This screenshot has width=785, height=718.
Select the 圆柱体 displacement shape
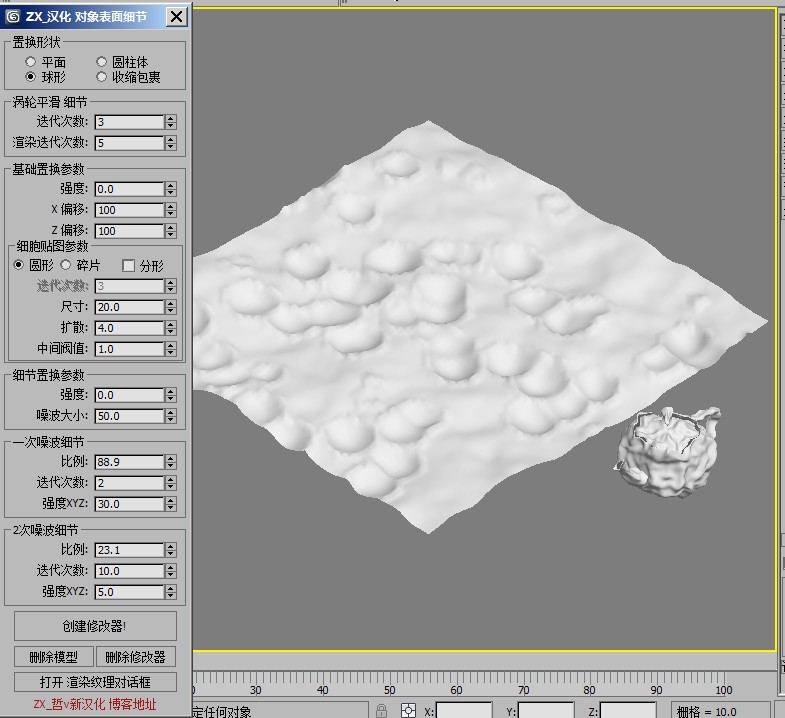click(x=102, y=62)
